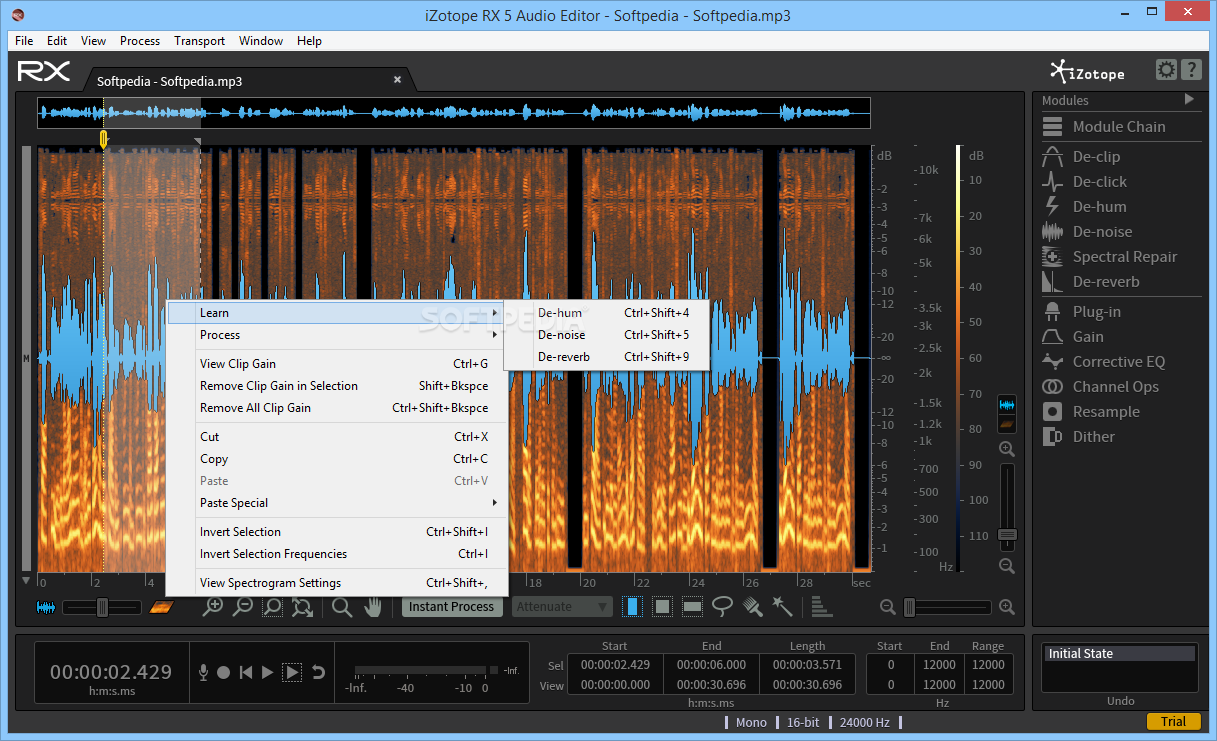Viewport: 1217px width, 741px height.
Task: Toggle waveform display icon beside color scale
Action: click(x=1007, y=405)
